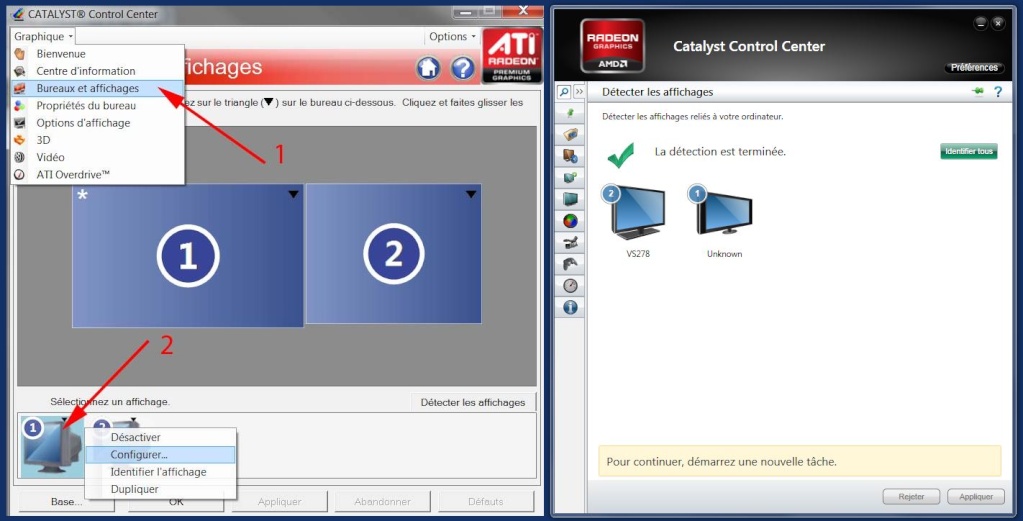Open the information sidebar icon
The height and width of the screenshot is (521, 1023).
click(x=570, y=307)
